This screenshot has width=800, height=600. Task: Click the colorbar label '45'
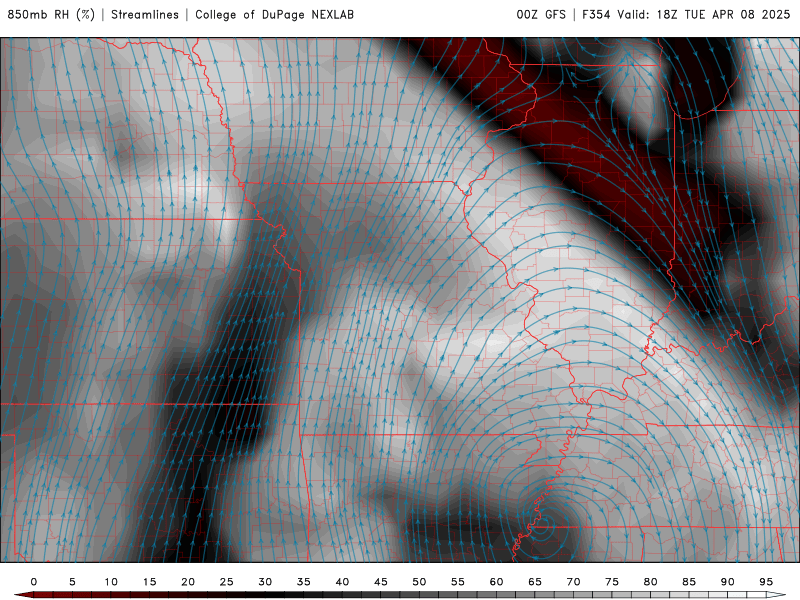[381, 582]
